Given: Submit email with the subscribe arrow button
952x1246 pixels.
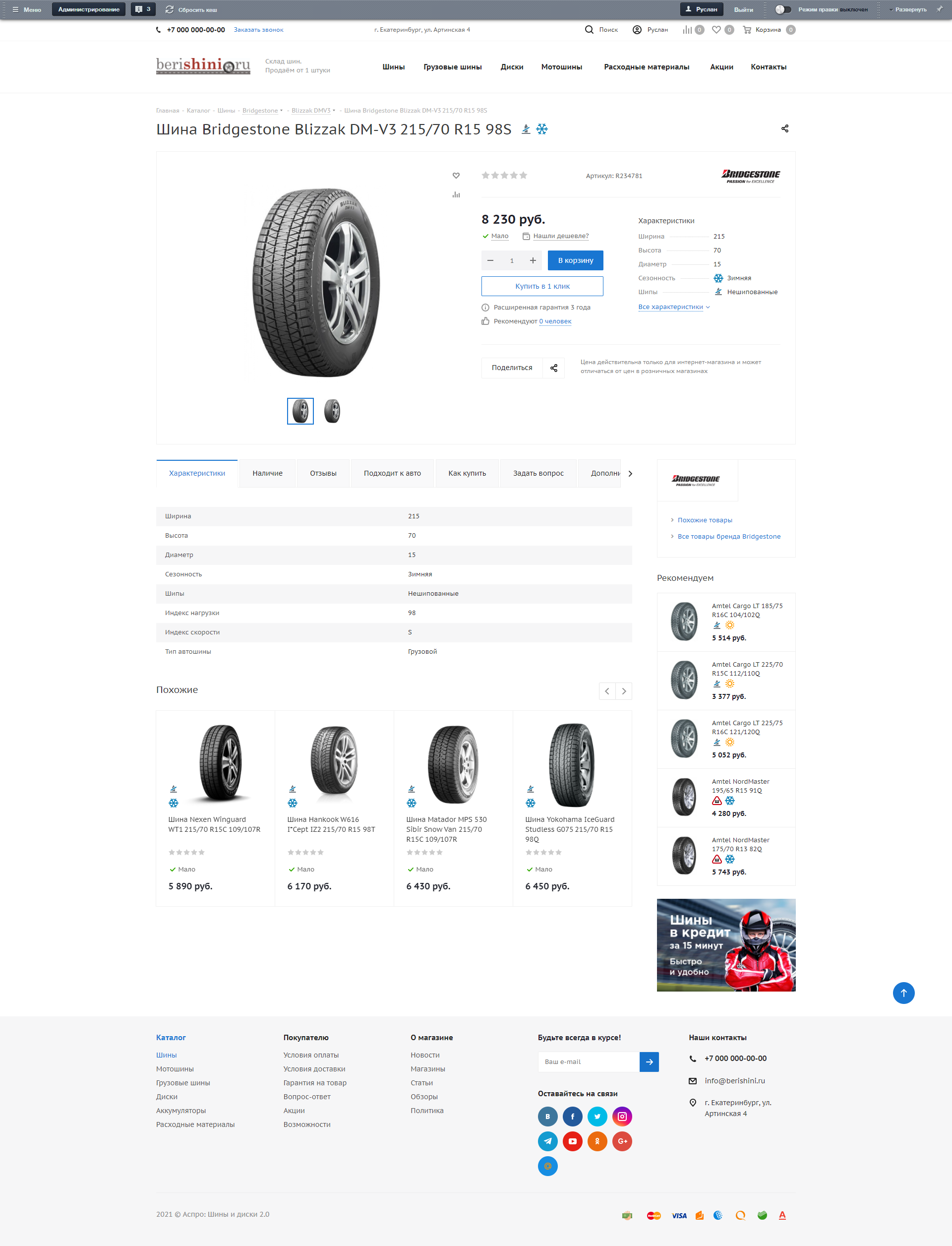Looking at the screenshot, I should pos(649,1062).
